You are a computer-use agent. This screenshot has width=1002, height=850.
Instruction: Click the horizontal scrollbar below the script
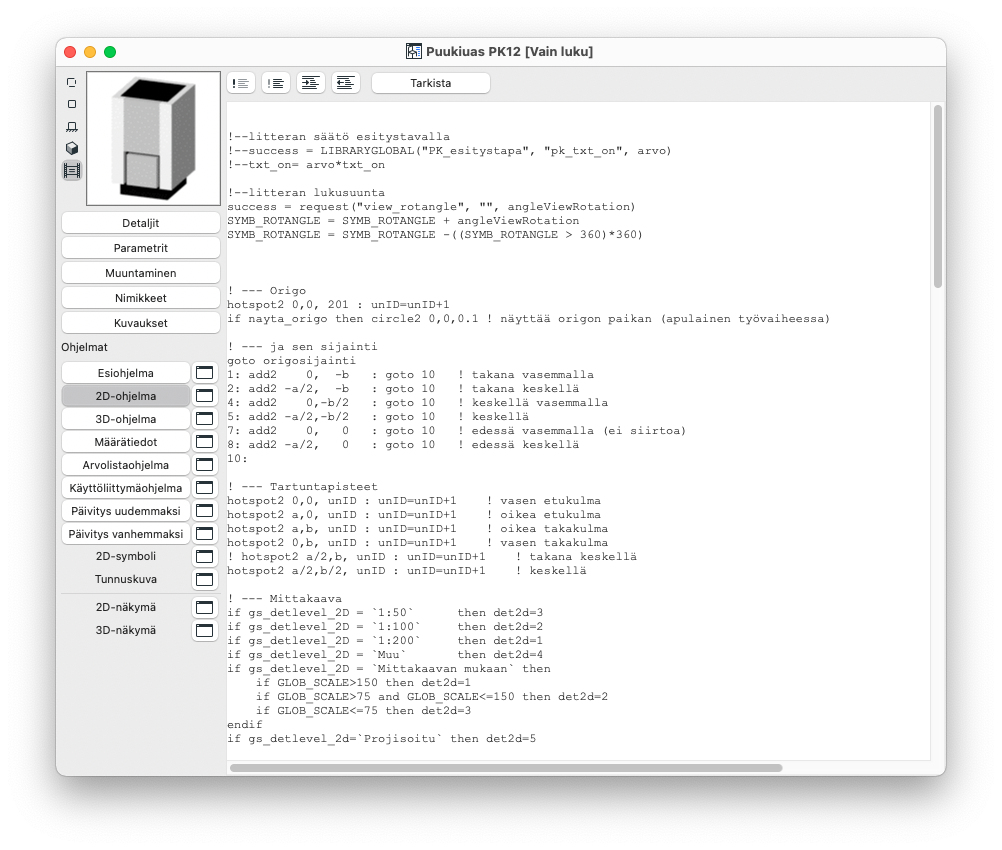[505, 768]
